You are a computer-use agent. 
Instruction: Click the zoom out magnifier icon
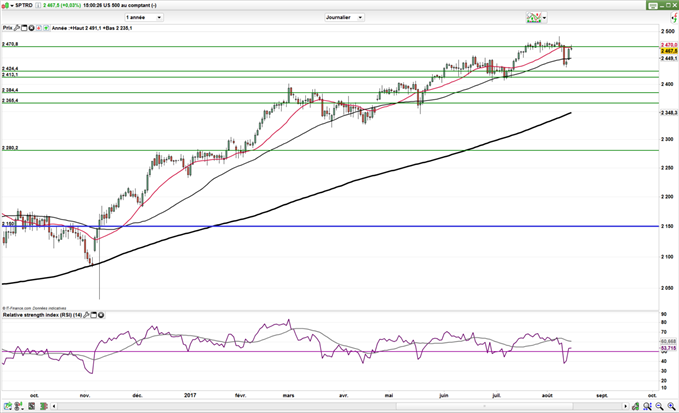[660, 406]
